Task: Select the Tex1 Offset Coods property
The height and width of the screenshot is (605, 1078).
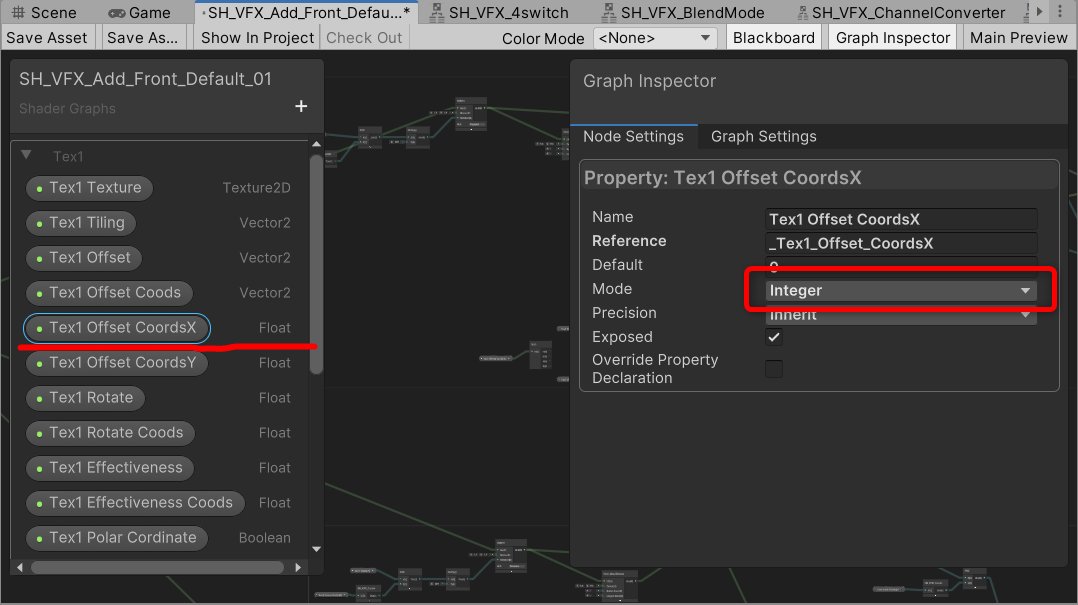Action: tap(109, 293)
